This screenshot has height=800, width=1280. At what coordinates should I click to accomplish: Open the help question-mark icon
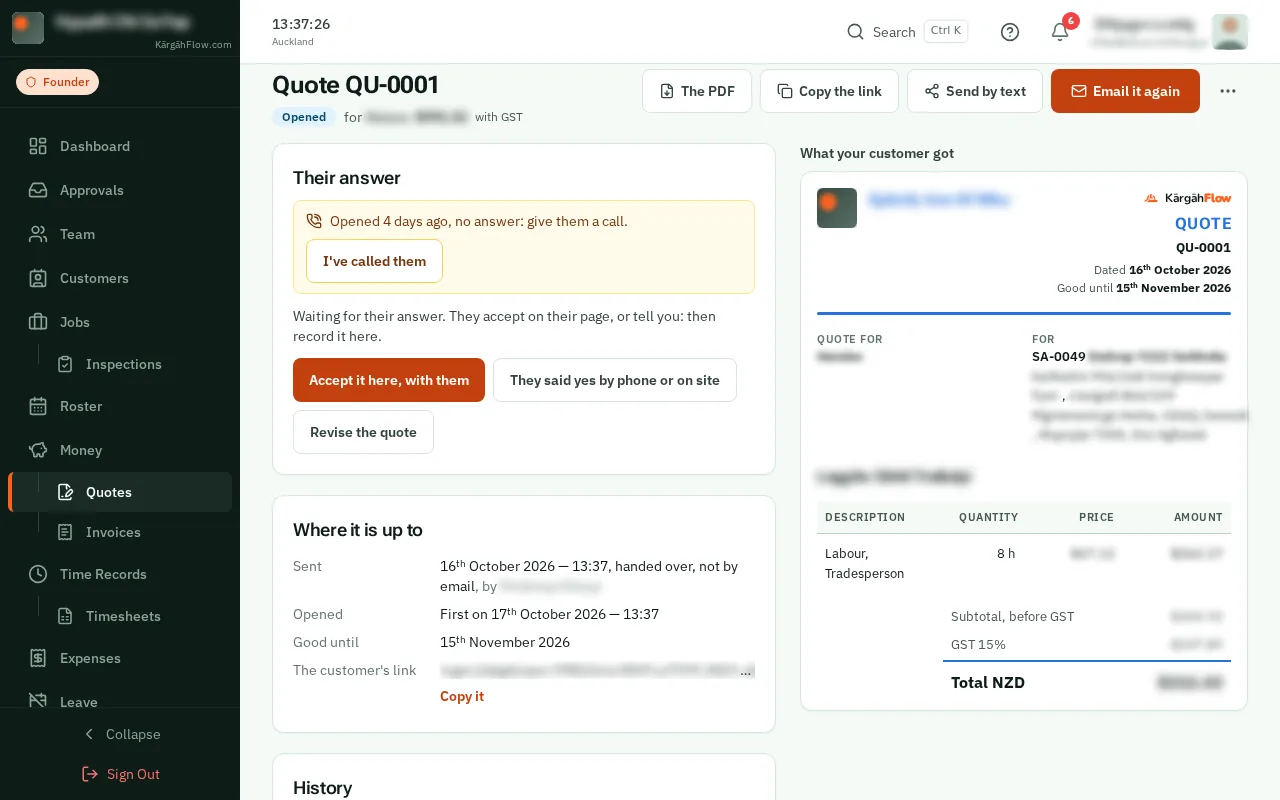[x=1010, y=32]
